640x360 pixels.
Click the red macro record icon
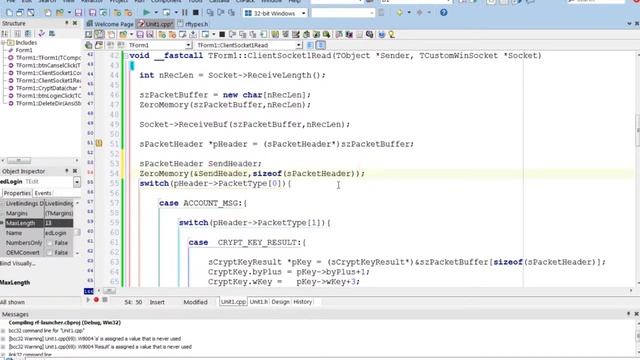coord(96,300)
